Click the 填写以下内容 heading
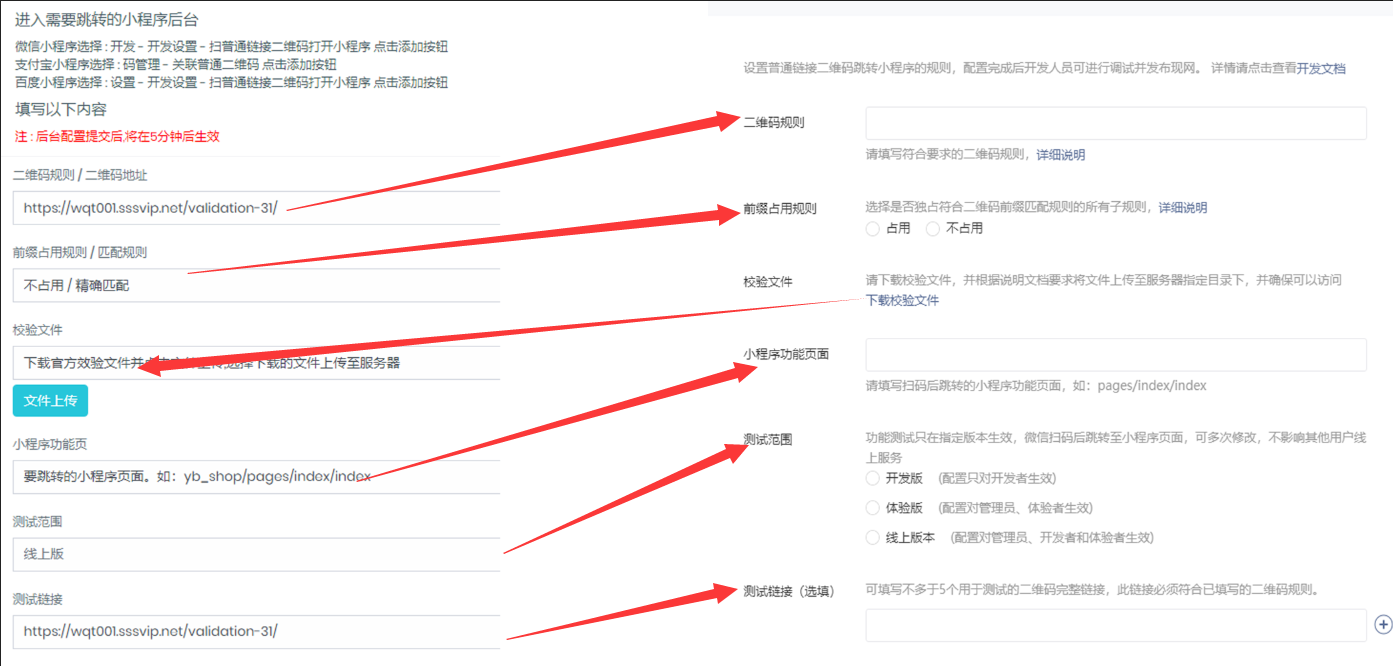The height and width of the screenshot is (666, 1393). coord(61,109)
